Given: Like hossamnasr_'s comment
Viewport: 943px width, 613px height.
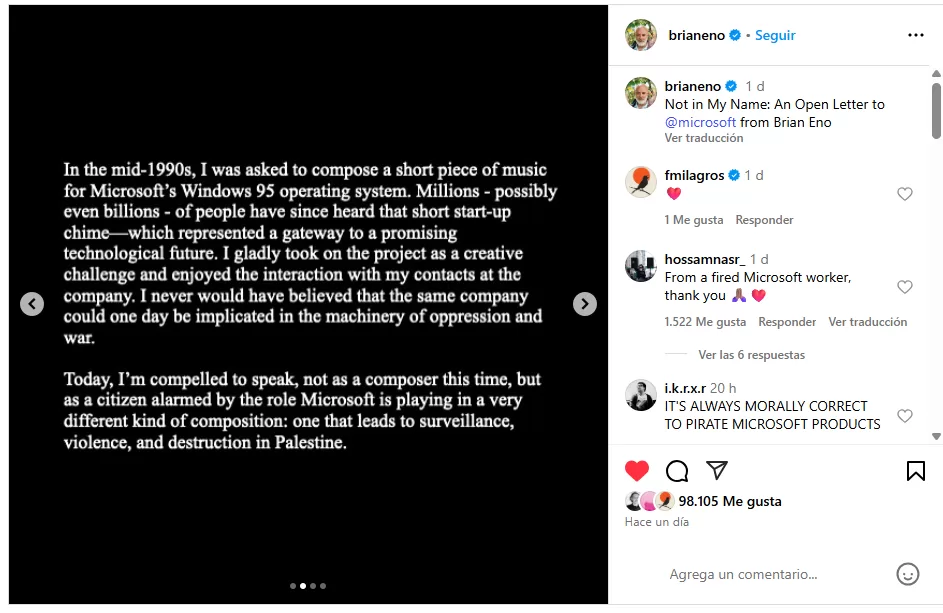Looking at the screenshot, I should (904, 287).
